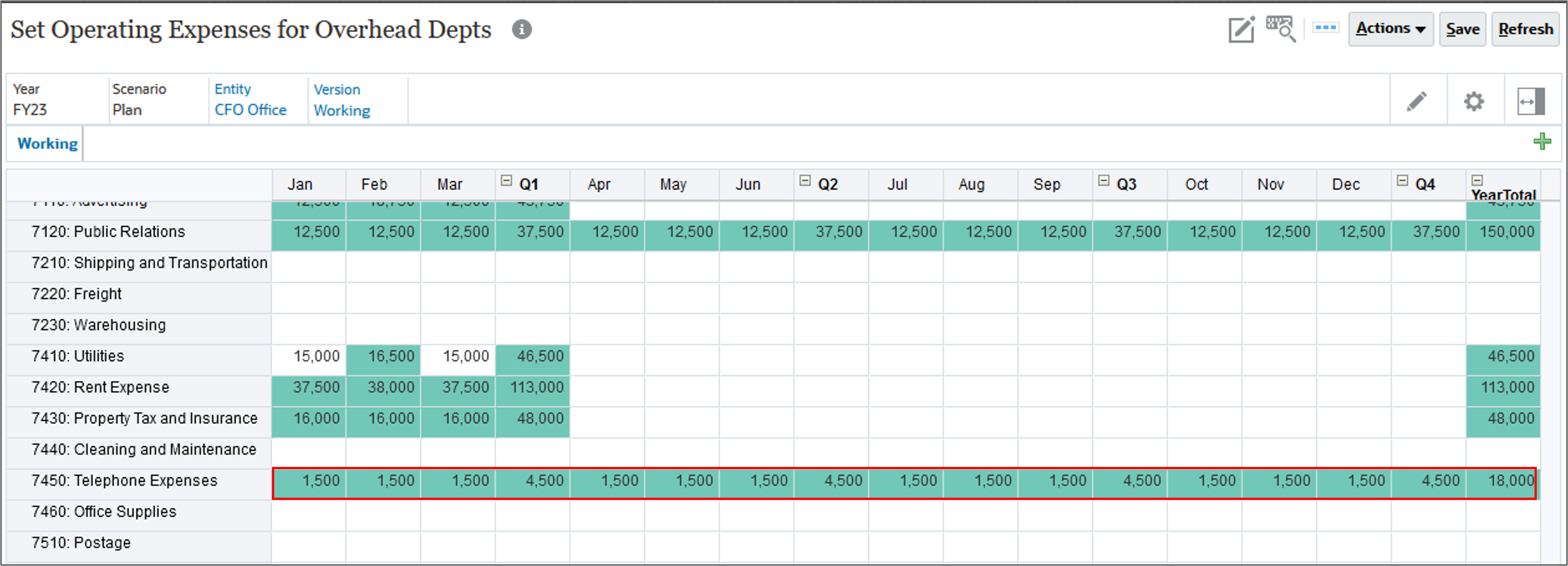This screenshot has height=566, width=1568.
Task: Click the green plus to add a version
Action: pos(1543,142)
